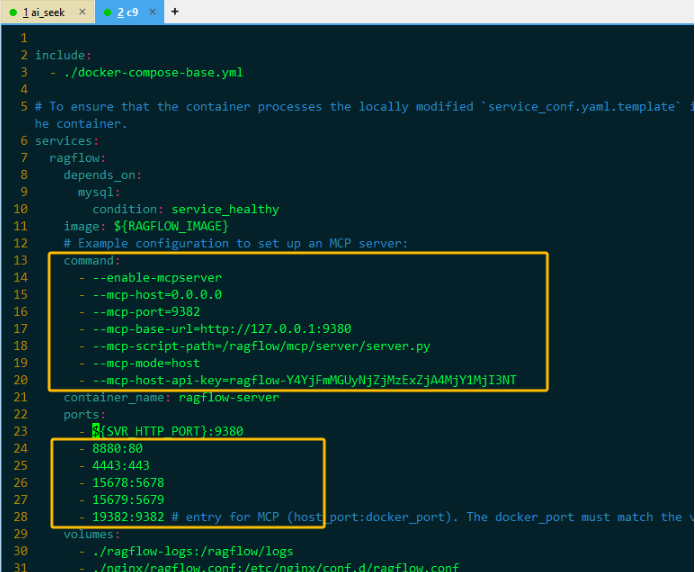Viewport: 695px width, 572px height.
Task: Click './ragflow-logs:/ragflow/logs' volume entry
Action: point(193,552)
